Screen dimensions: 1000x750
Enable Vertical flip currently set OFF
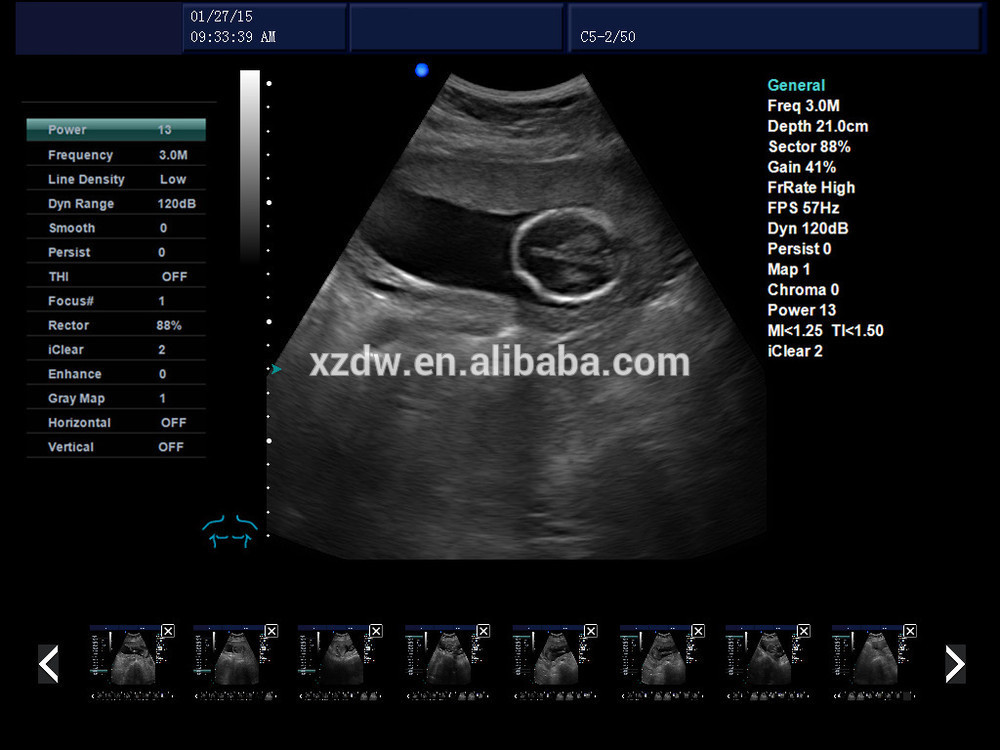[x=115, y=446]
